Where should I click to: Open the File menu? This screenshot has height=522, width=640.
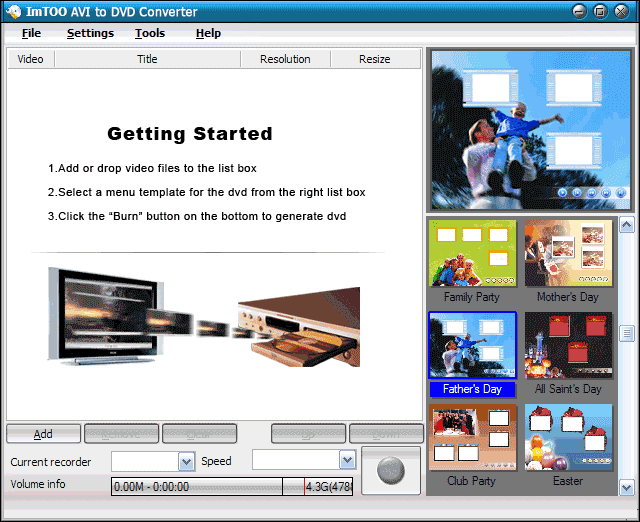point(31,33)
